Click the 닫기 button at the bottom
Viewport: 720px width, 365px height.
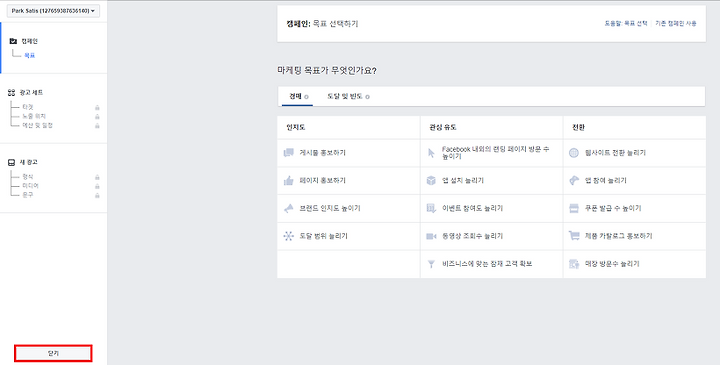tap(53, 354)
